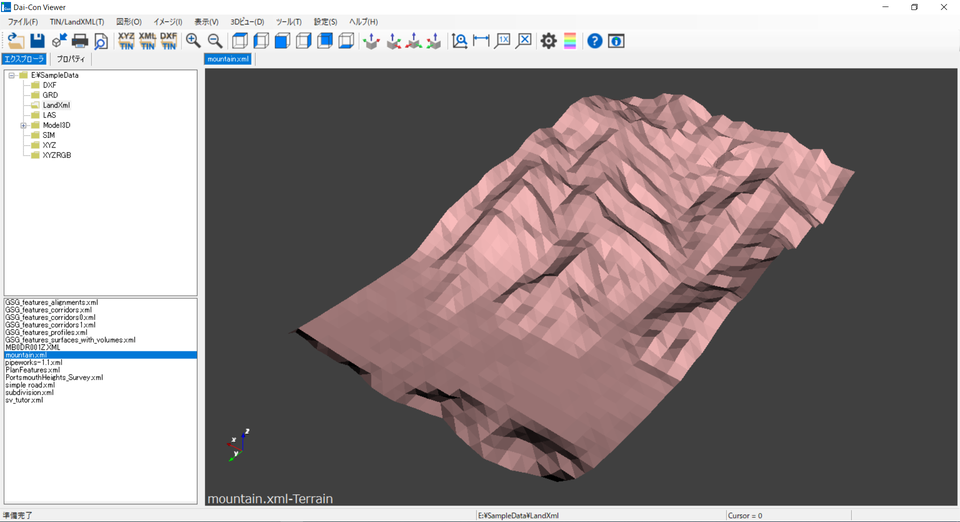Open the 3Dビュー(D) menu
The height and width of the screenshot is (522, 960).
247,21
